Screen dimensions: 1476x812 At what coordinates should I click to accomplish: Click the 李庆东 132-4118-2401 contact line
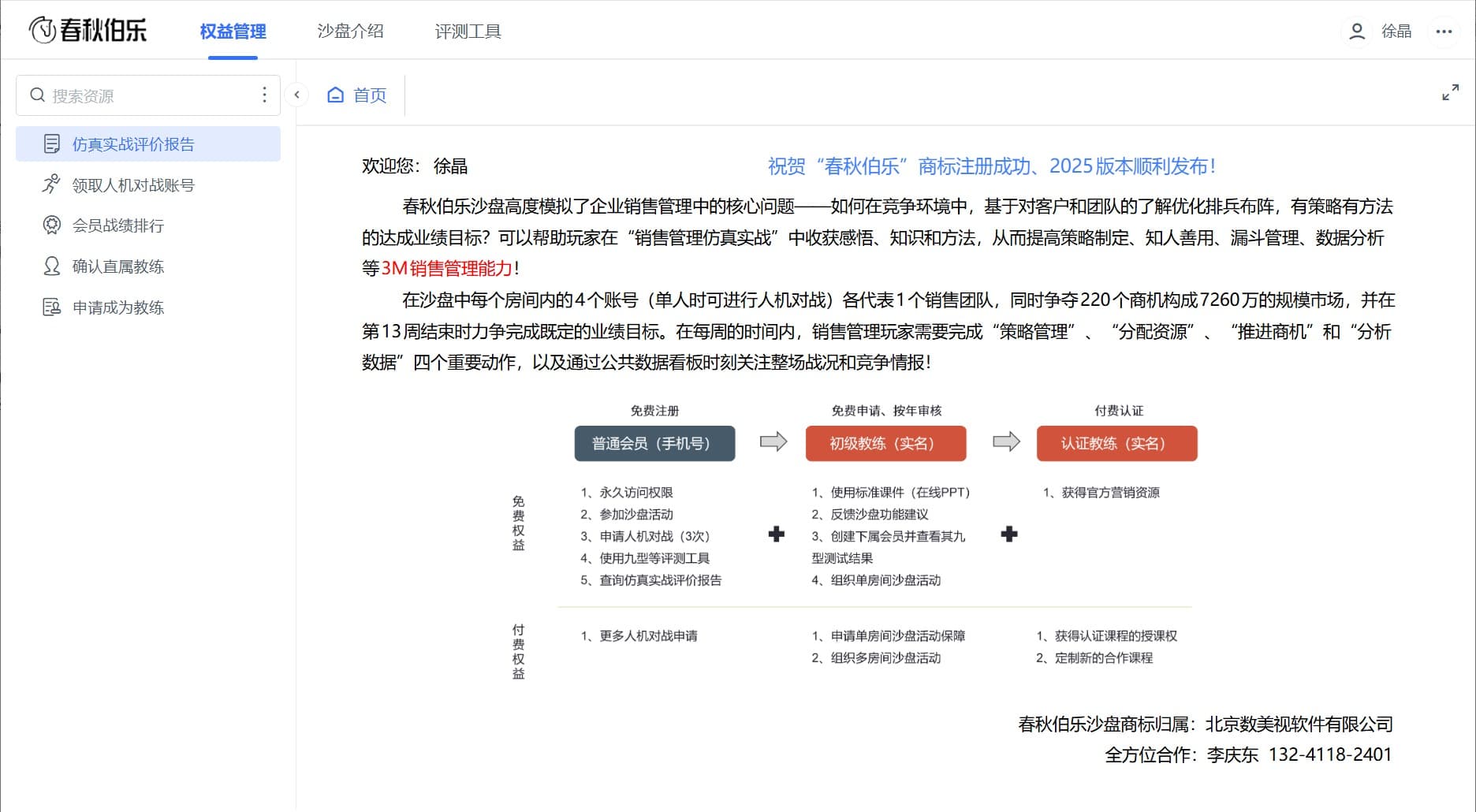(x=1248, y=754)
